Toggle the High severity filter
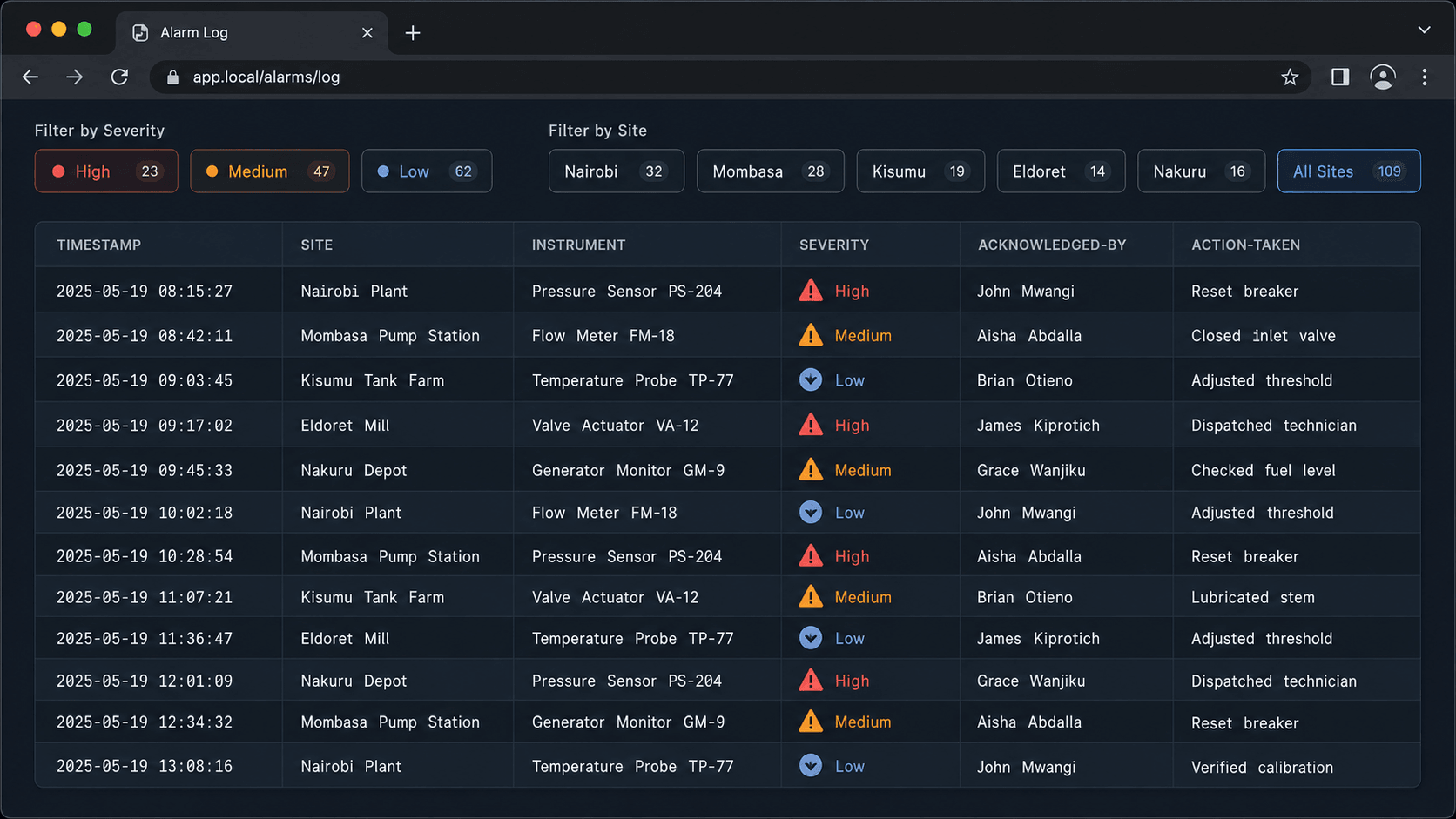The image size is (1456, 819). coord(106,171)
